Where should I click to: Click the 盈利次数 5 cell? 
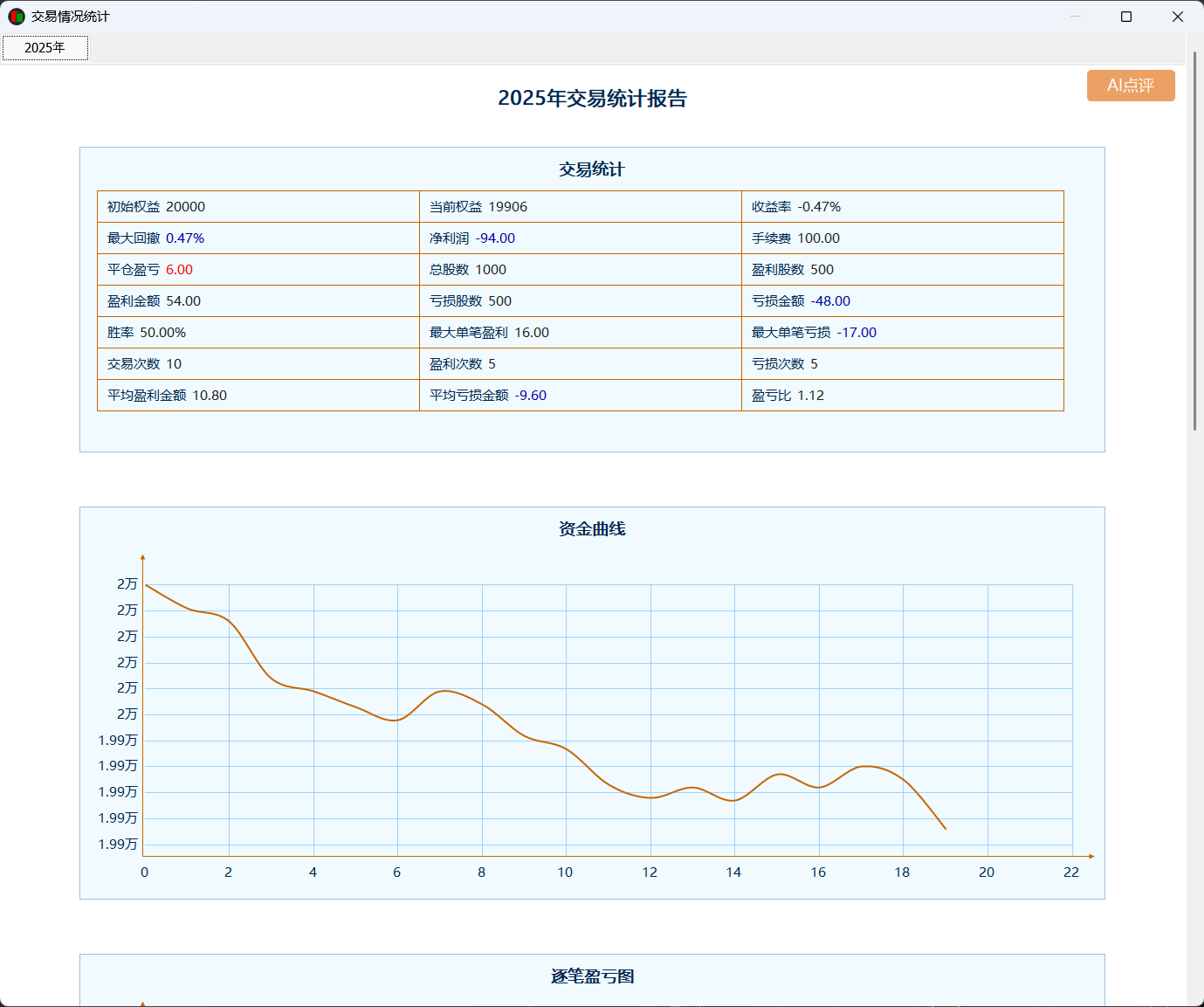click(x=581, y=364)
